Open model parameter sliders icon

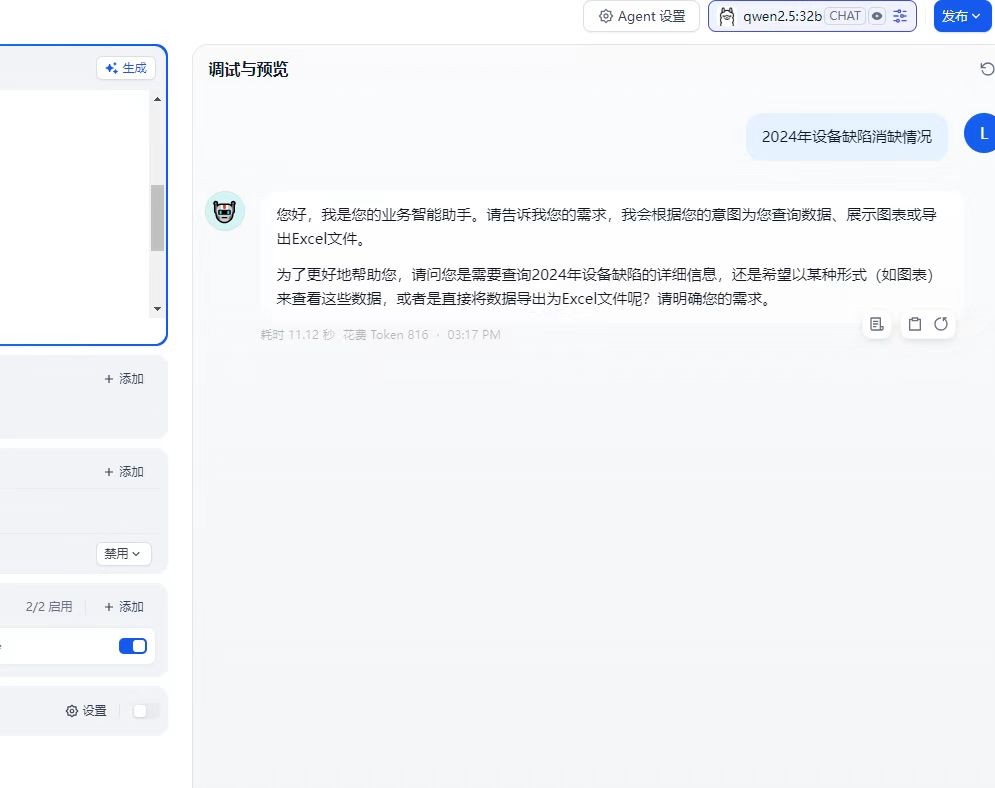pyautogui.click(x=900, y=16)
